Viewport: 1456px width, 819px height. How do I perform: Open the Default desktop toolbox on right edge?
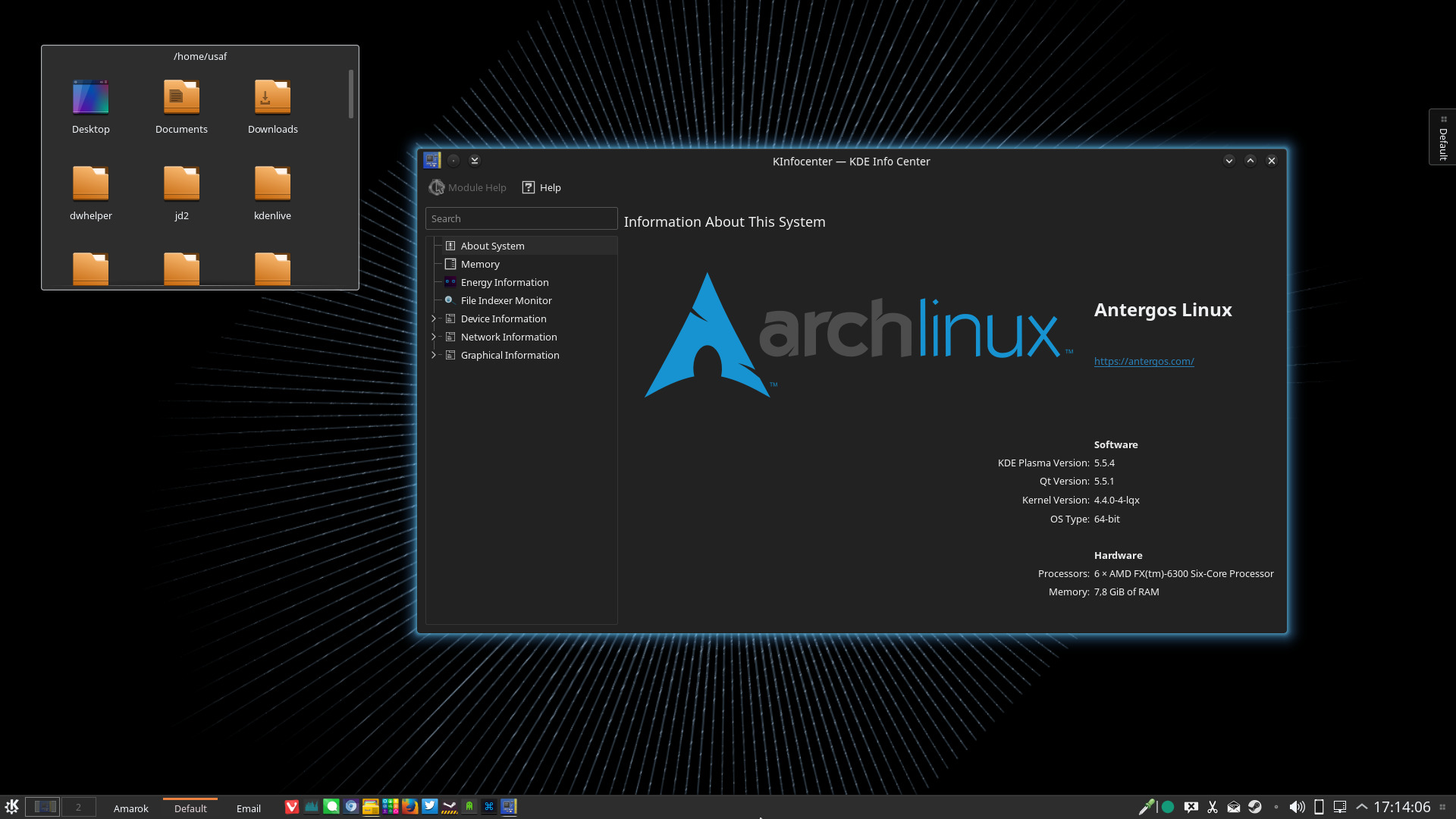pos(1442,137)
